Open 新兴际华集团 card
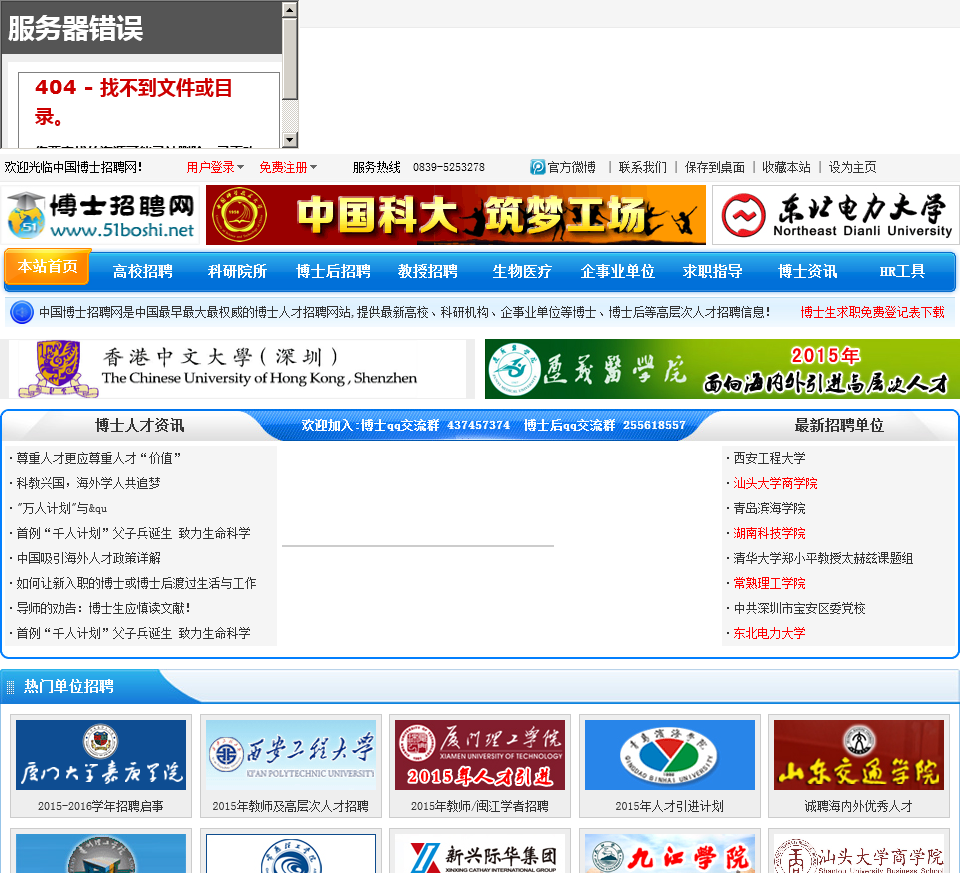Image resolution: width=960 pixels, height=873 pixels. (480, 853)
